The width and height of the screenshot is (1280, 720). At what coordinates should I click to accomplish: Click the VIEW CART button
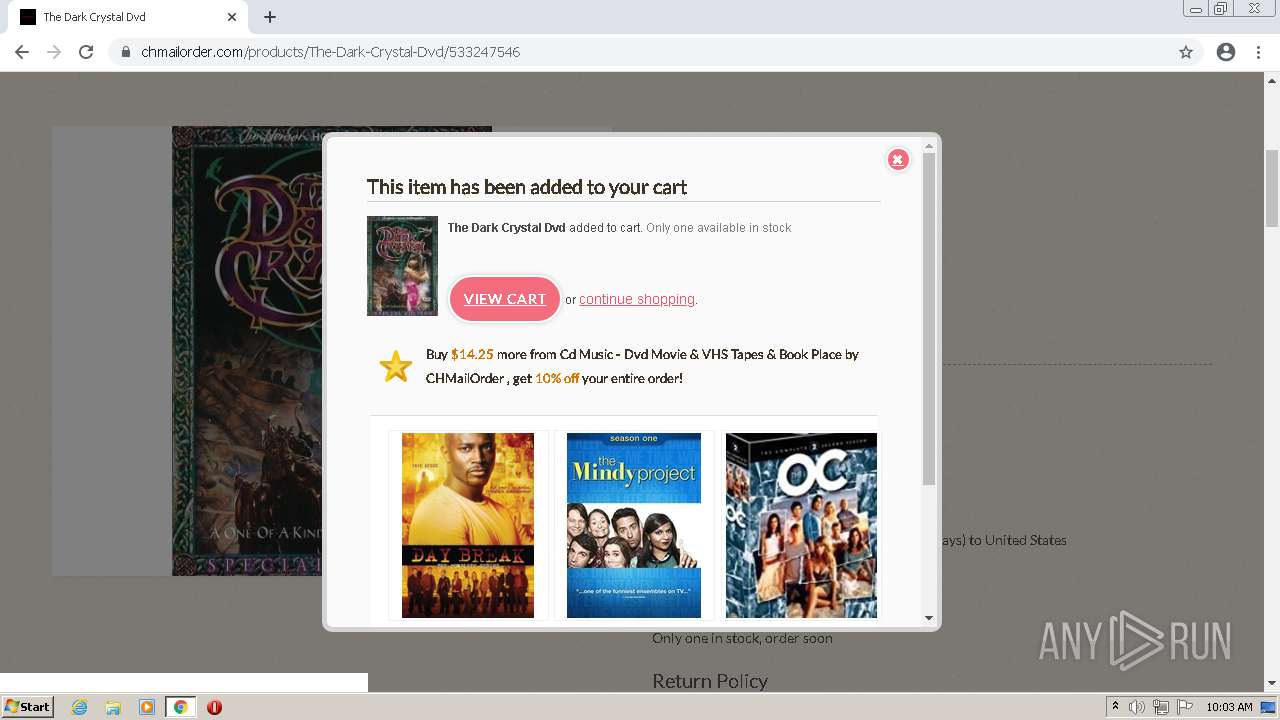click(x=505, y=299)
